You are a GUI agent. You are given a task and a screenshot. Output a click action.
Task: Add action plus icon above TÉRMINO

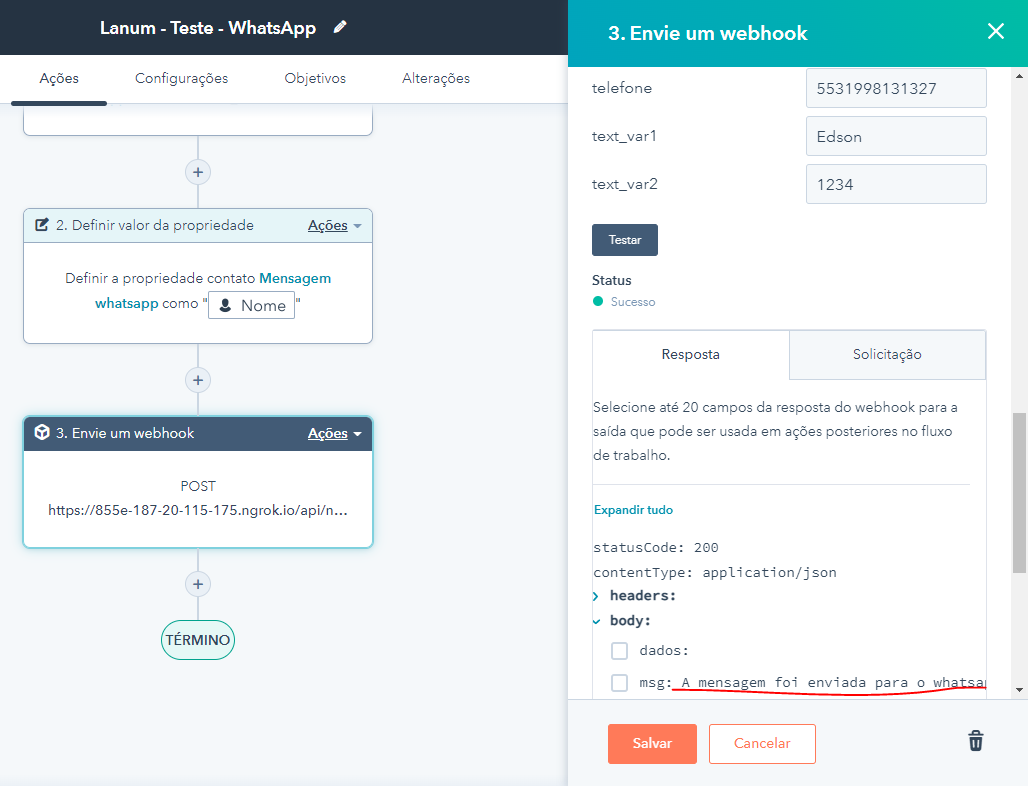tap(198, 584)
